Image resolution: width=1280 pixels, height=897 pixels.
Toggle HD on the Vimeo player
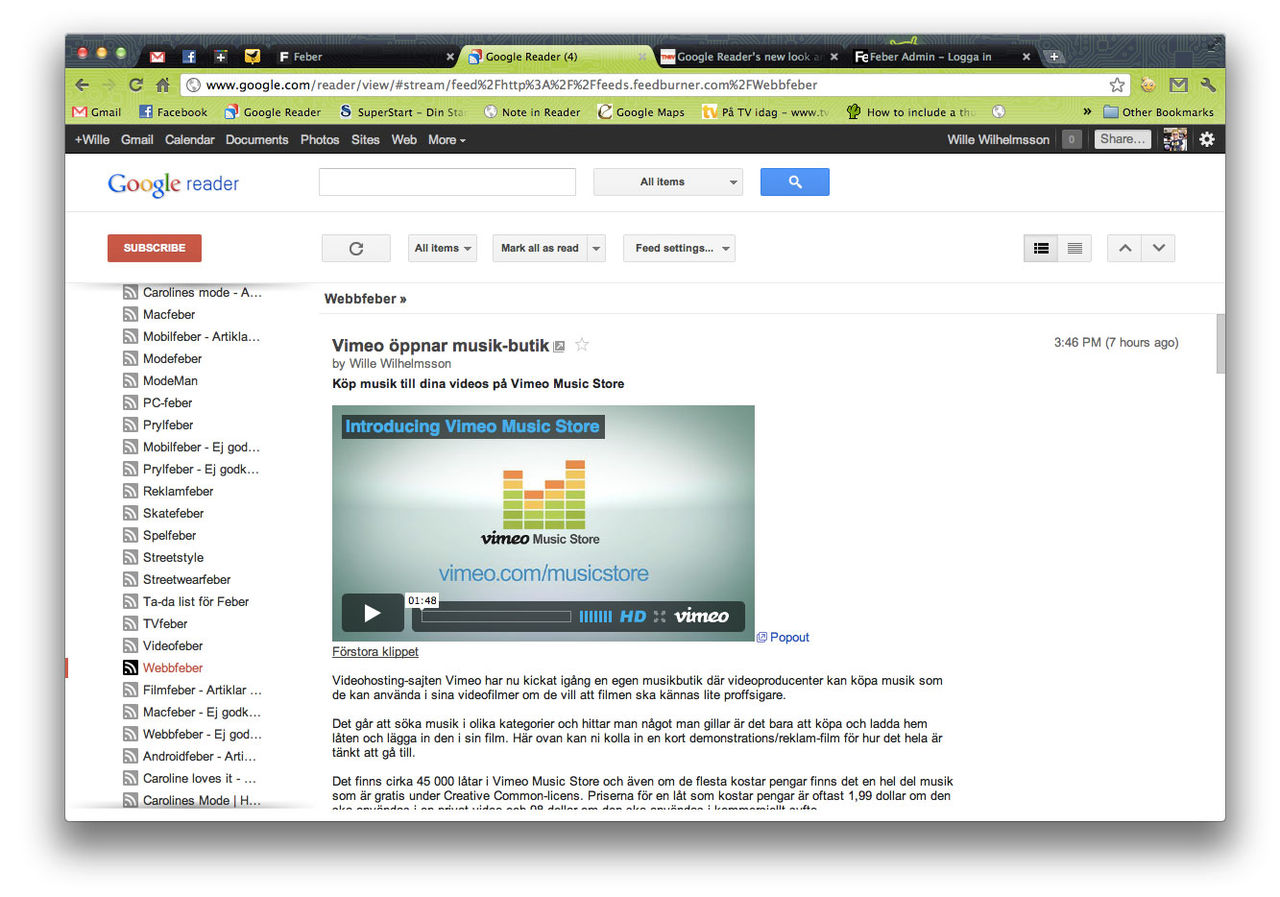(x=631, y=616)
